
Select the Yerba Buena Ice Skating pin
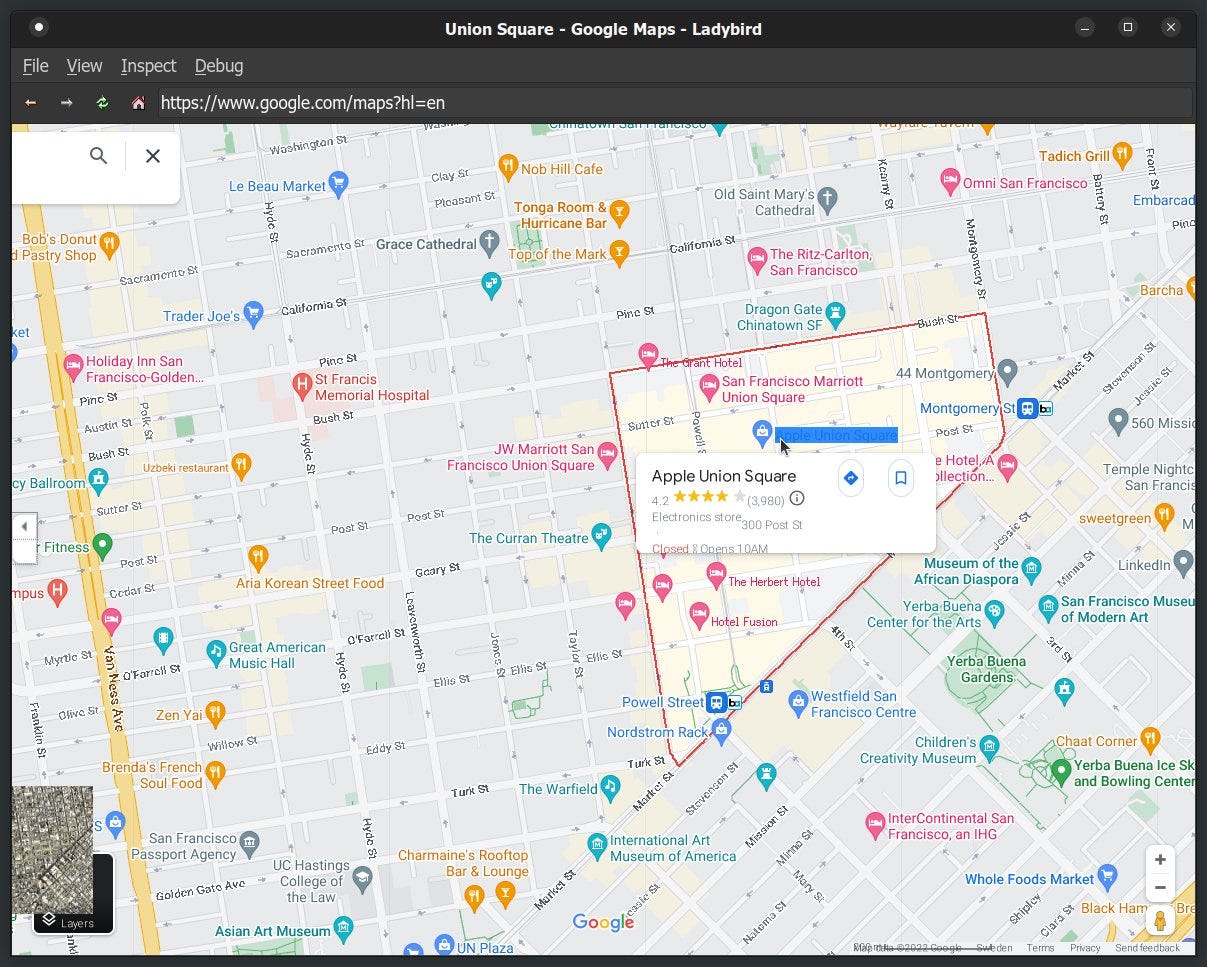1061,771
